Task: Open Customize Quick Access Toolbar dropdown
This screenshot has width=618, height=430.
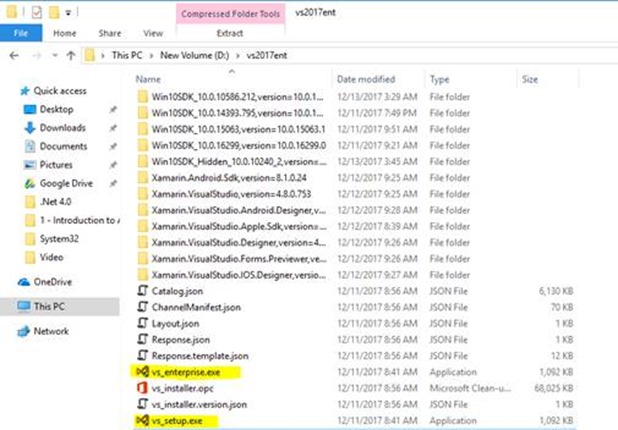Action: [x=68, y=13]
